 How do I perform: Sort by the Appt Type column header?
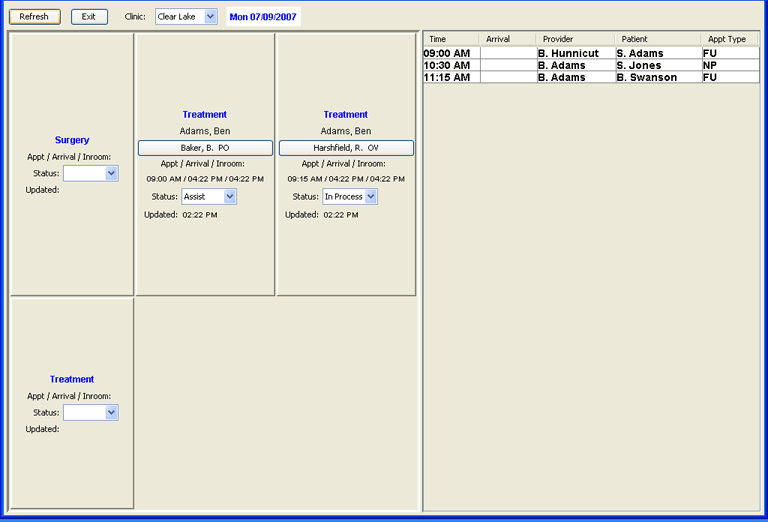click(729, 39)
